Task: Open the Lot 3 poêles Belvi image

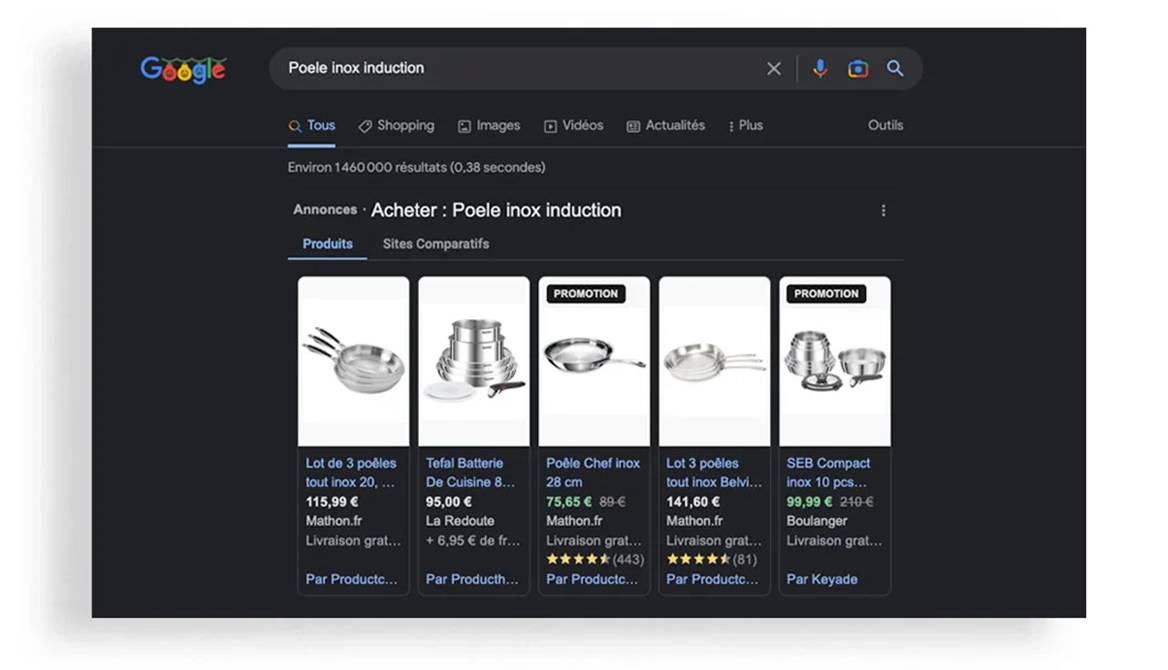Action: point(714,361)
